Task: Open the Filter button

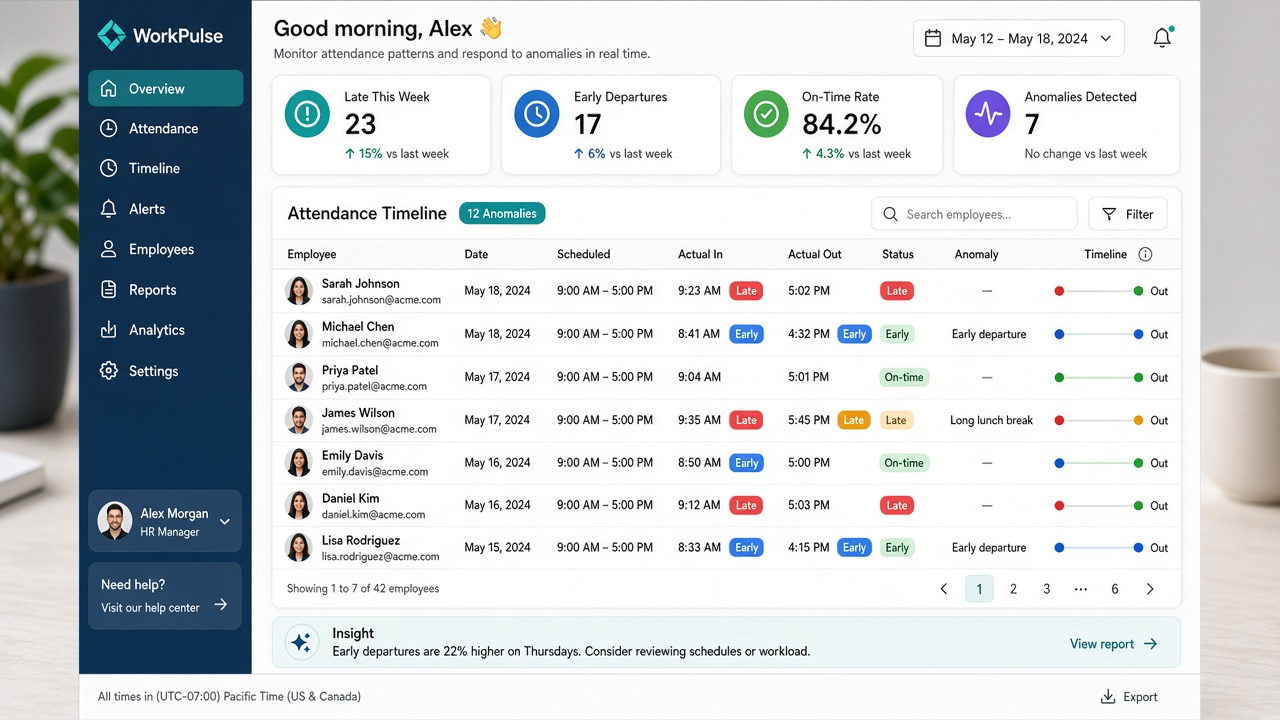Action: tap(1128, 214)
